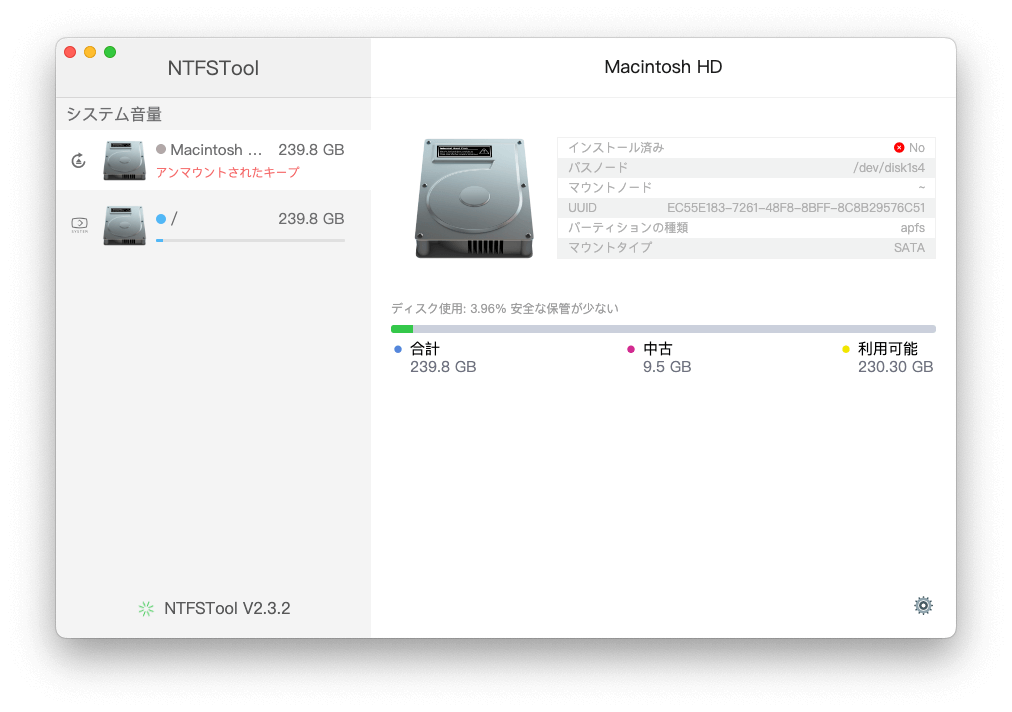This screenshot has width=1012, height=712.
Task: Click the NTFSTool title in sidebar
Action: pos(213,68)
